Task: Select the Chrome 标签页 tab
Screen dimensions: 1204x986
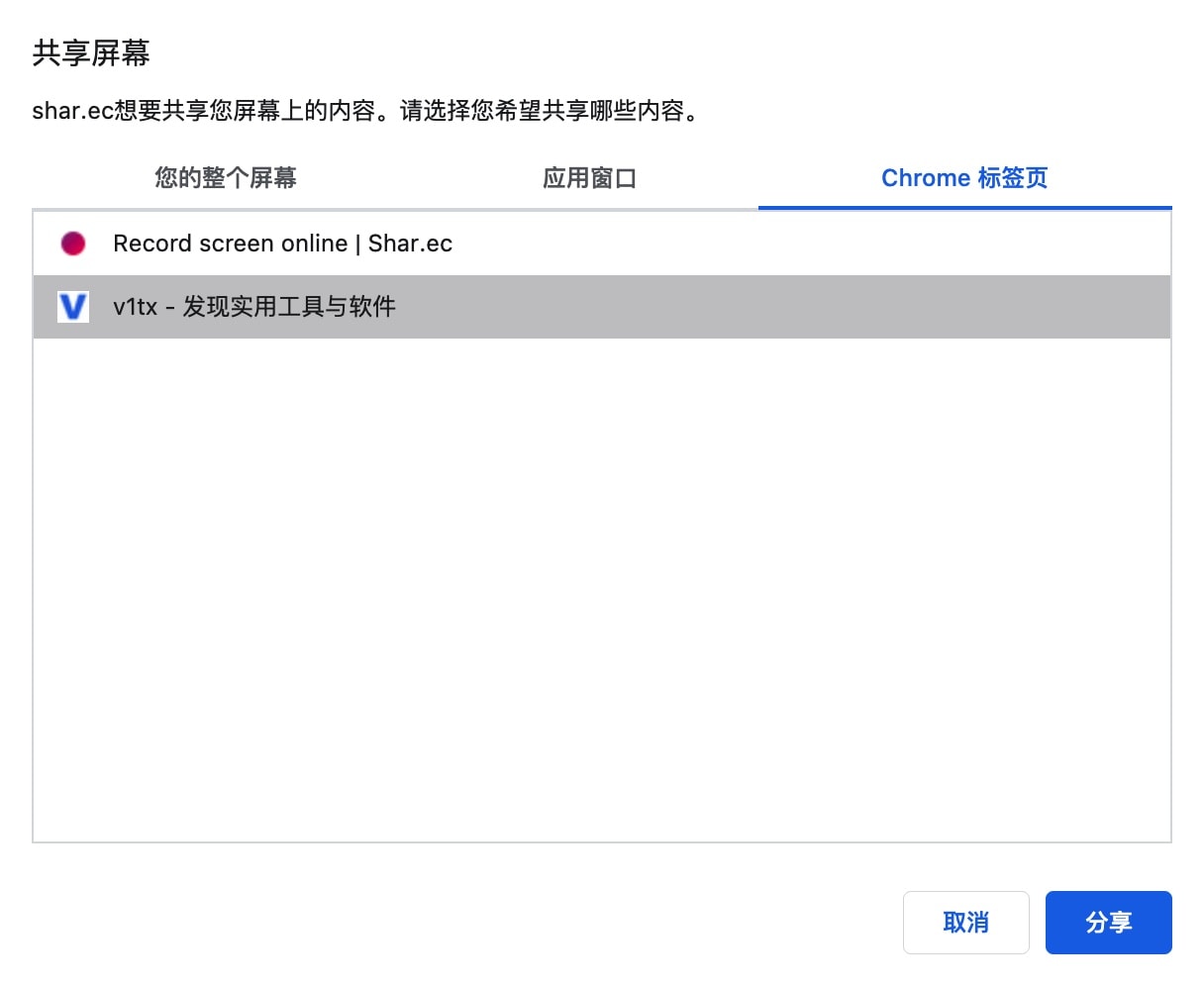Action: click(964, 178)
